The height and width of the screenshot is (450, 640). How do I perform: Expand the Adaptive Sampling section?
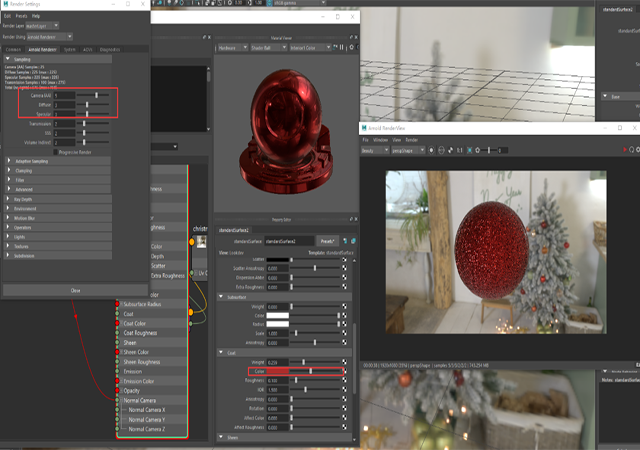[x=58, y=161]
